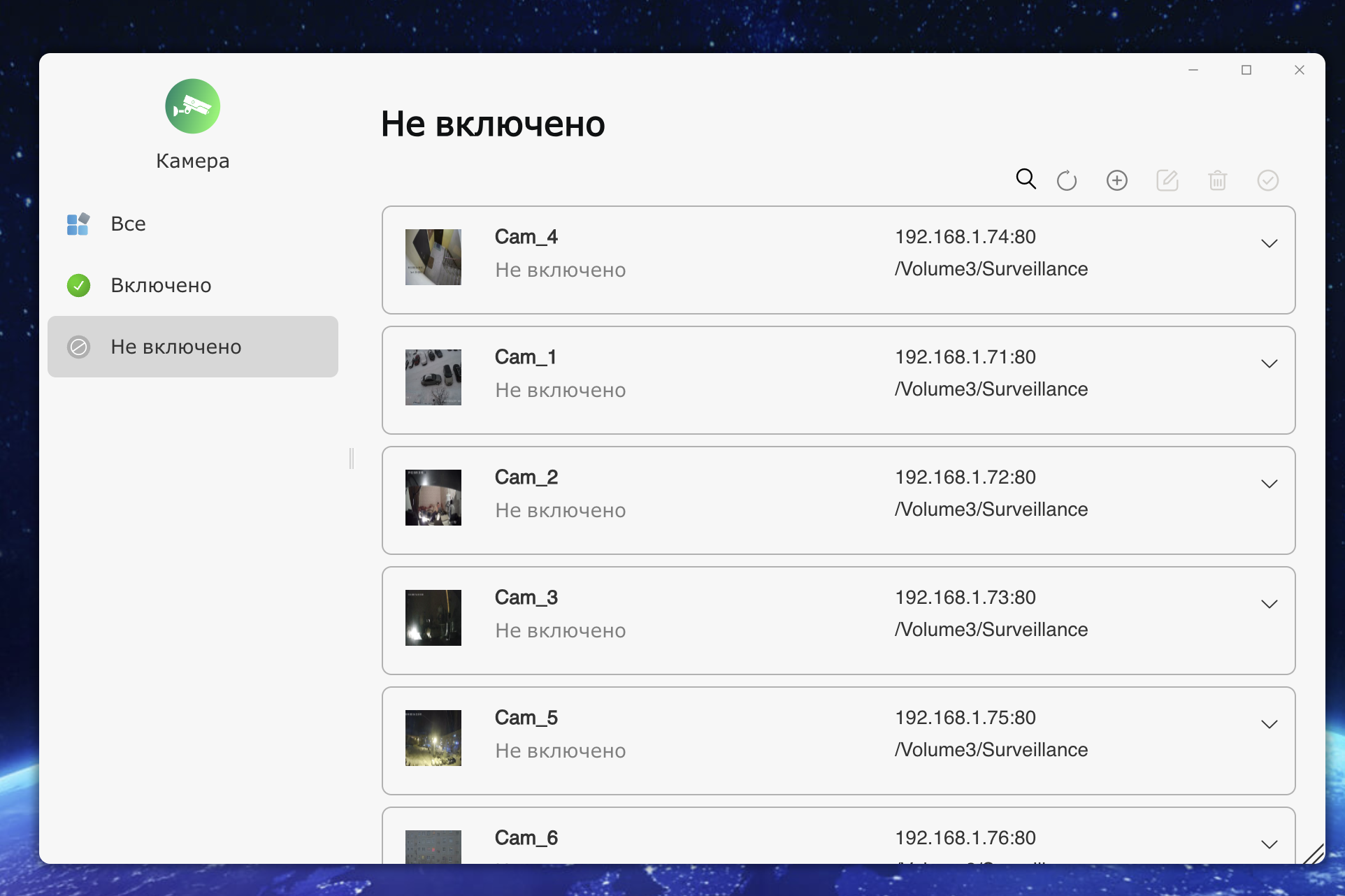
Task: Expand Cam_3 details chevron
Action: 1270,604
